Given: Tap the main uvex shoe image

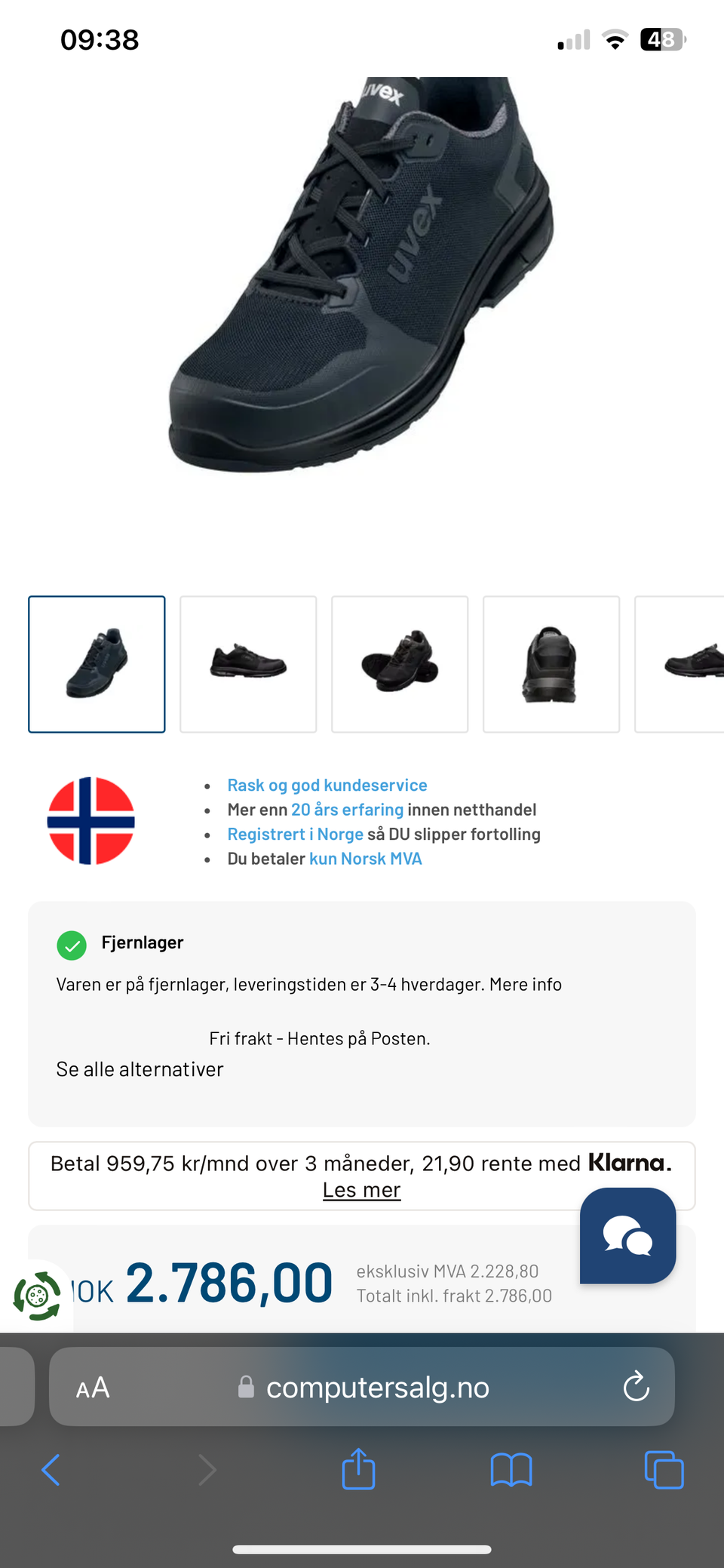Looking at the screenshot, I should pyautogui.click(x=361, y=275).
